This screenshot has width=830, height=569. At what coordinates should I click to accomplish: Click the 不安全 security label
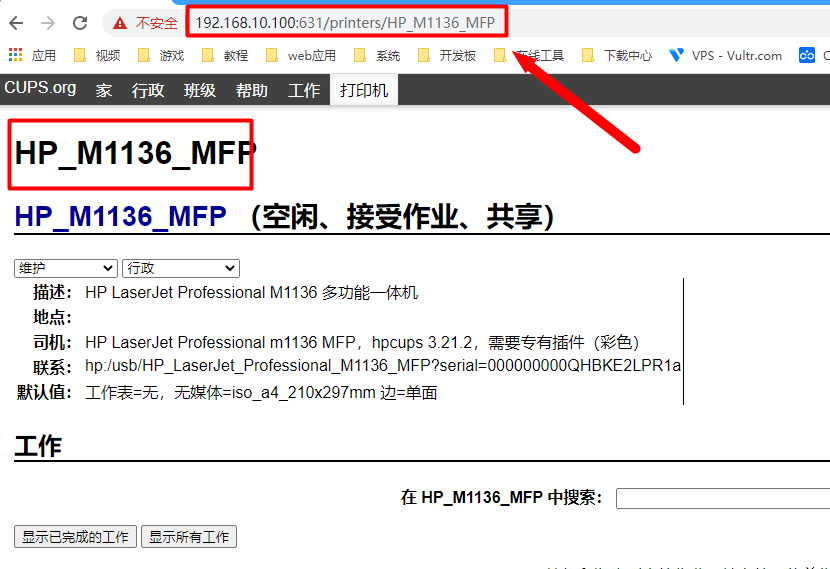point(157,23)
